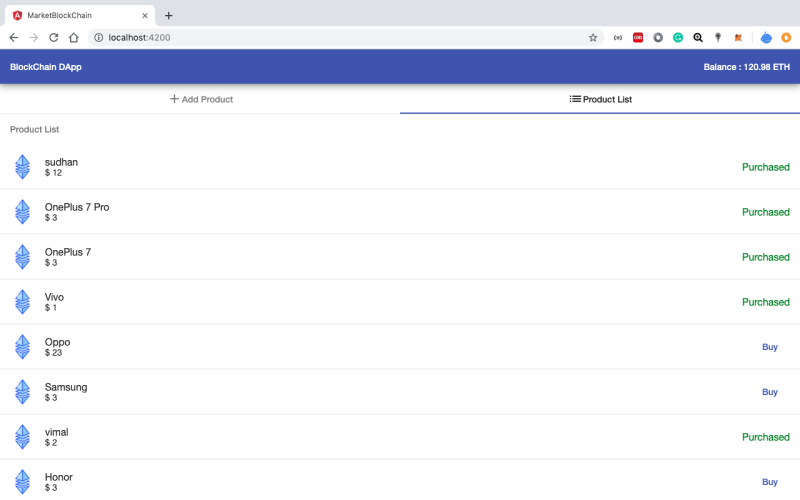Screen dimensions: 800x500
Task: Click the Ethereum icon beside OnePlus 7 Pro
Action: coord(22,212)
